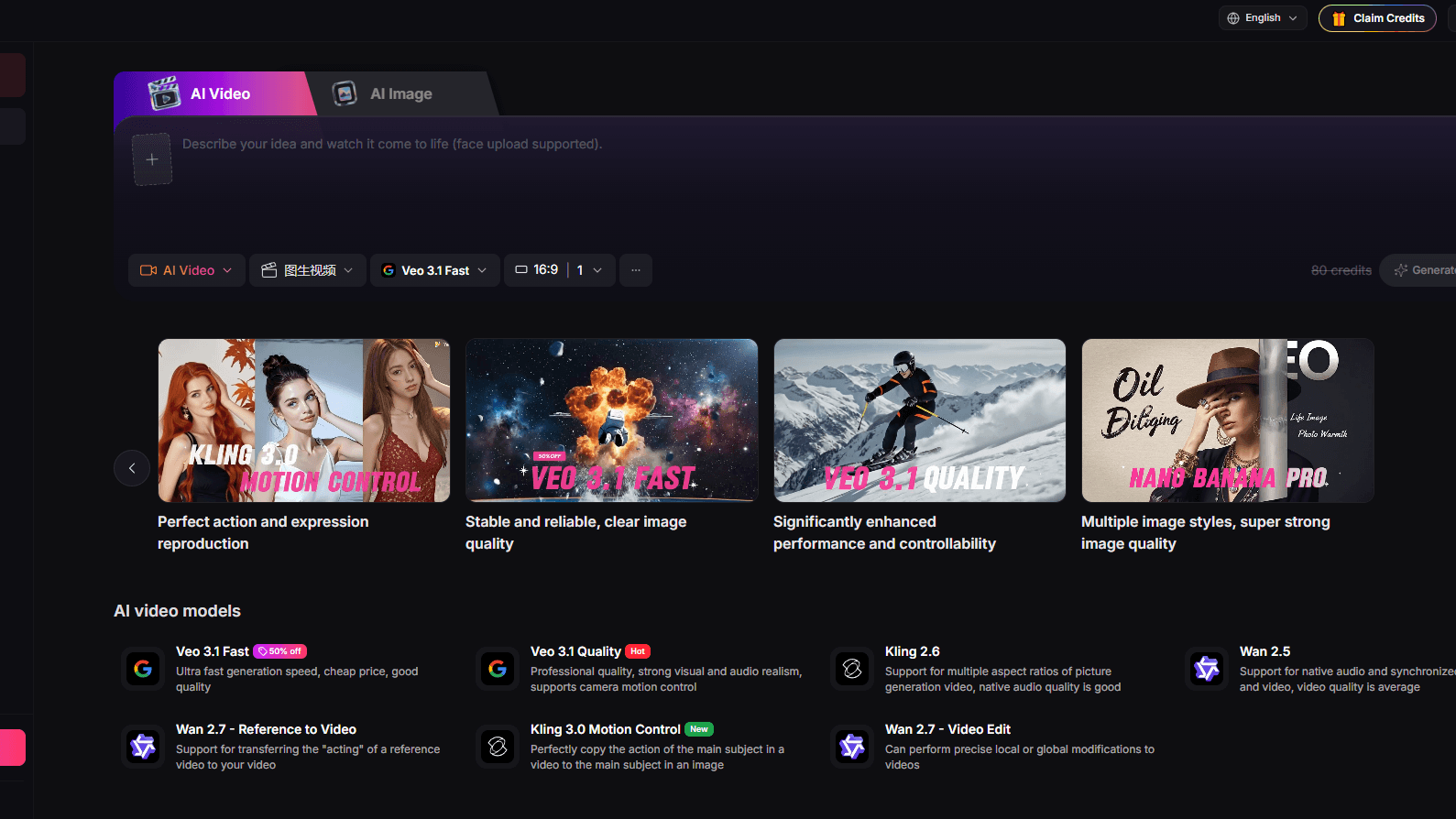Image resolution: width=1456 pixels, height=819 pixels.
Task: Open the Veo 3.1 Fast banner thumbnail
Action: pos(612,420)
